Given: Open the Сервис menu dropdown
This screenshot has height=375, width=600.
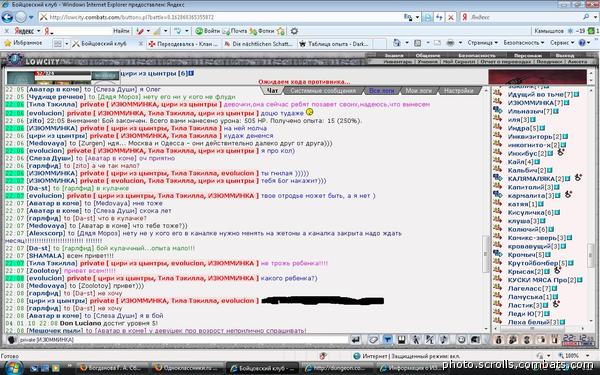Looking at the screenshot, I should (562, 43).
